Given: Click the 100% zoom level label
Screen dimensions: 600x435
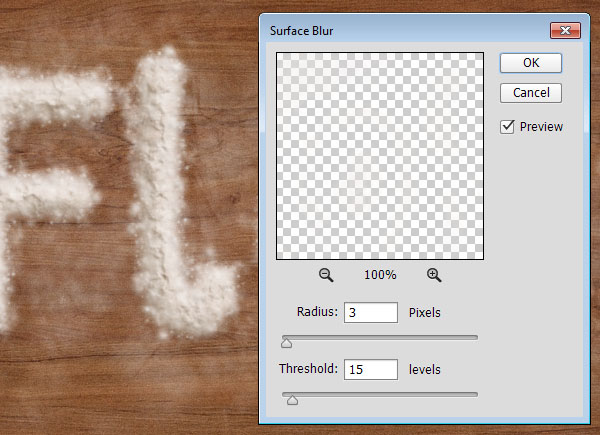Looking at the screenshot, I should pos(380,275).
